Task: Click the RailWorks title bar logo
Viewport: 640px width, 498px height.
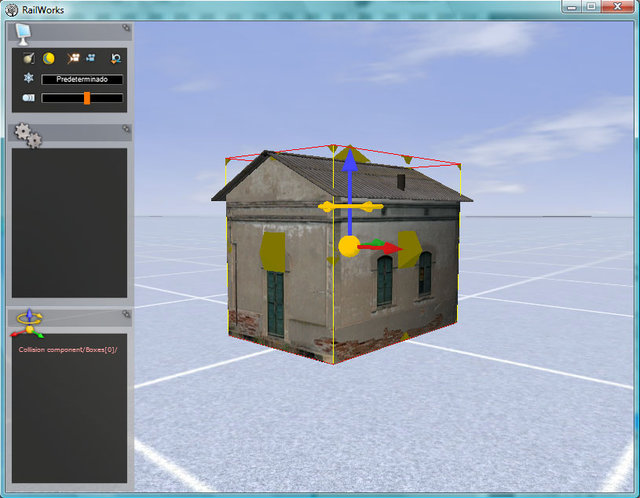Action: pyautogui.click(x=11, y=8)
